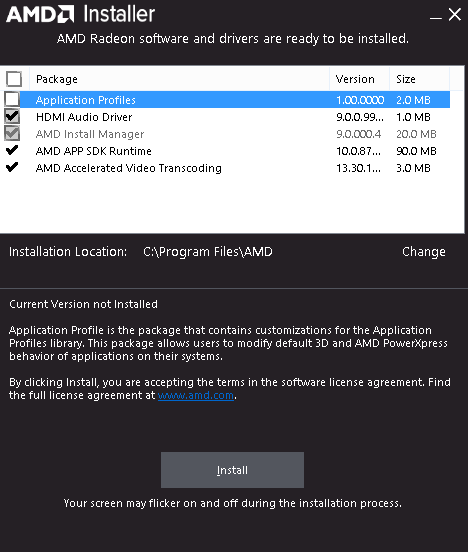
Task: Click the 2.0 MB size cell
Action: (413, 100)
